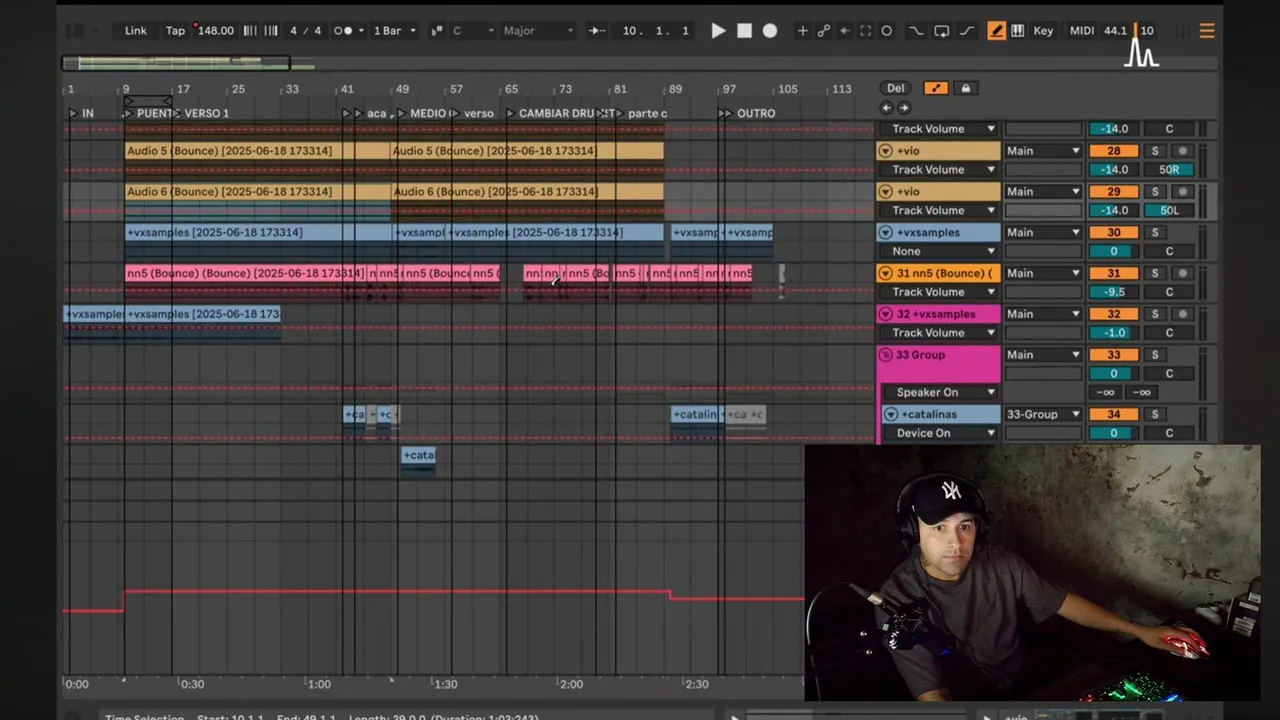
Task: Click the 4 / 4 time signature field
Action: (x=306, y=31)
